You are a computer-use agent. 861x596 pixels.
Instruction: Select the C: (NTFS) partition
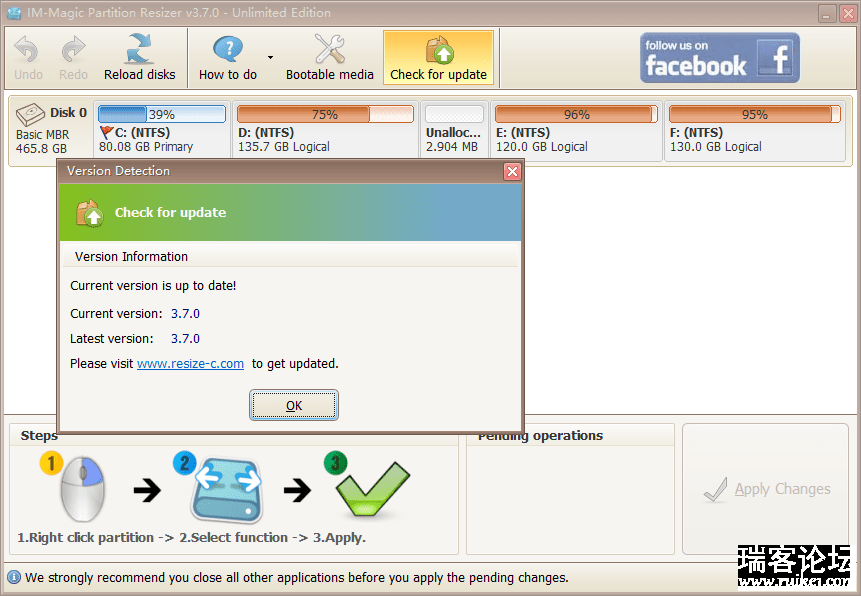[x=161, y=131]
